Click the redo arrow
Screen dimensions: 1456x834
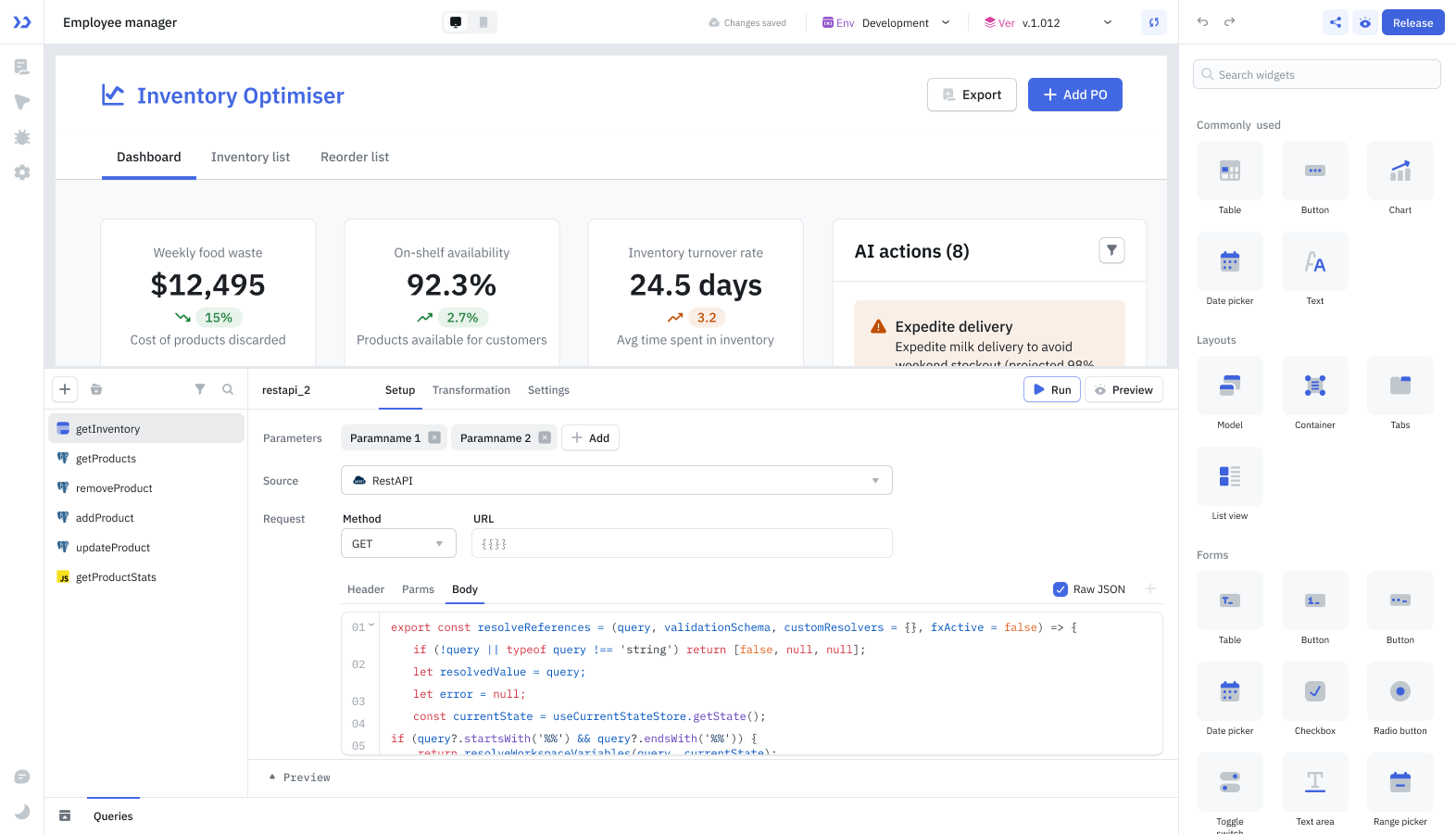[1229, 22]
